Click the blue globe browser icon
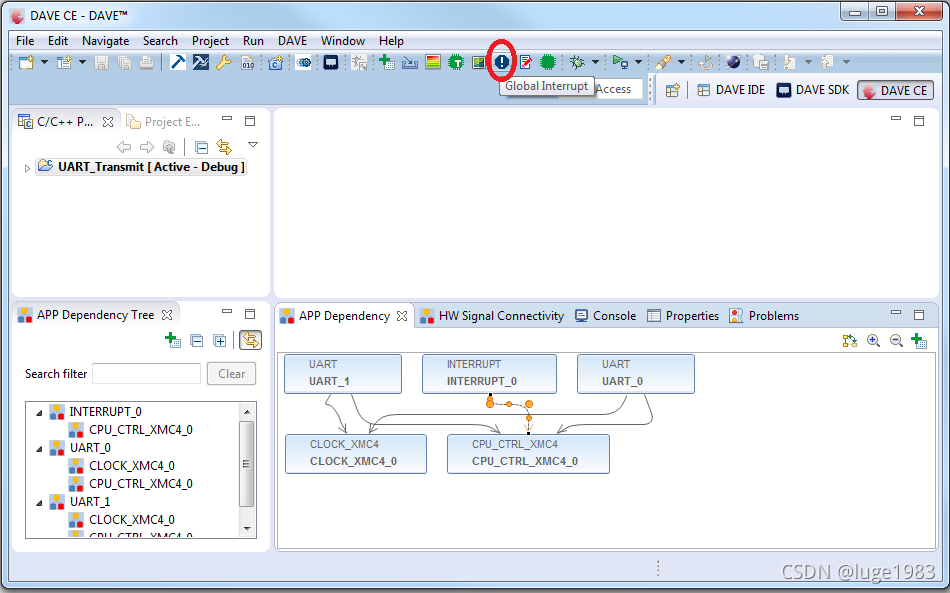 (733, 62)
